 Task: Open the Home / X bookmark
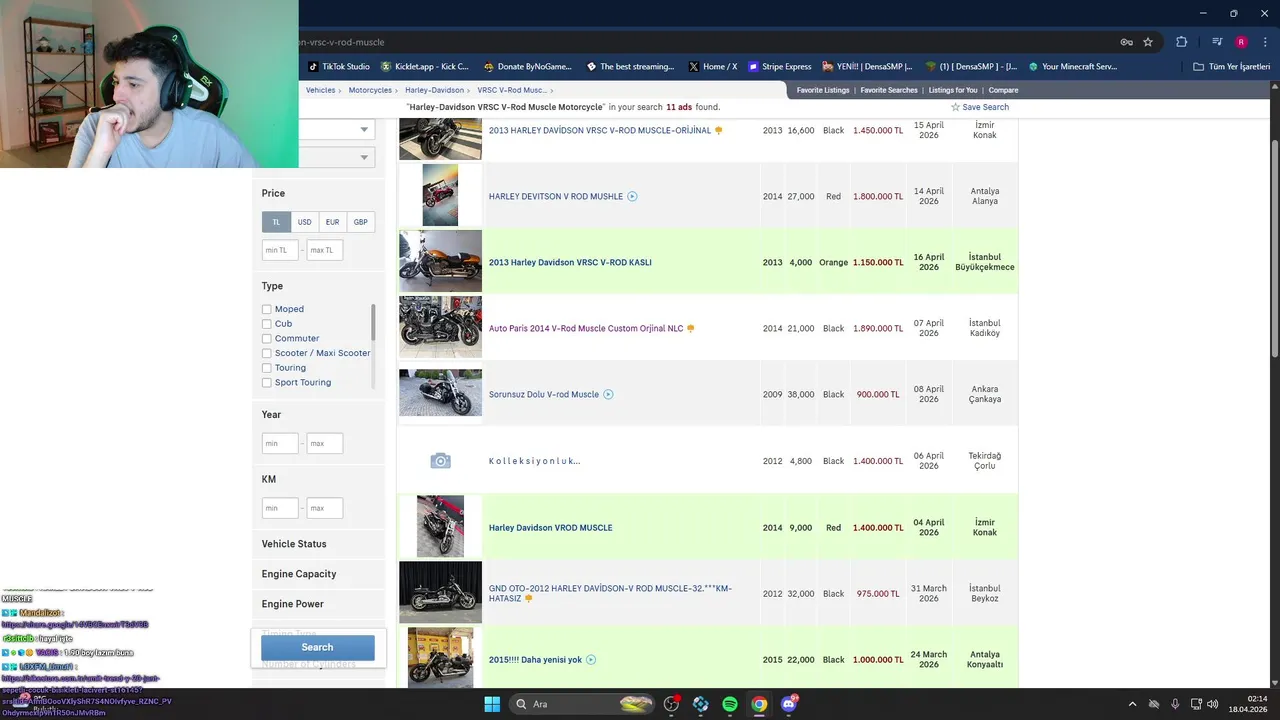(712, 67)
